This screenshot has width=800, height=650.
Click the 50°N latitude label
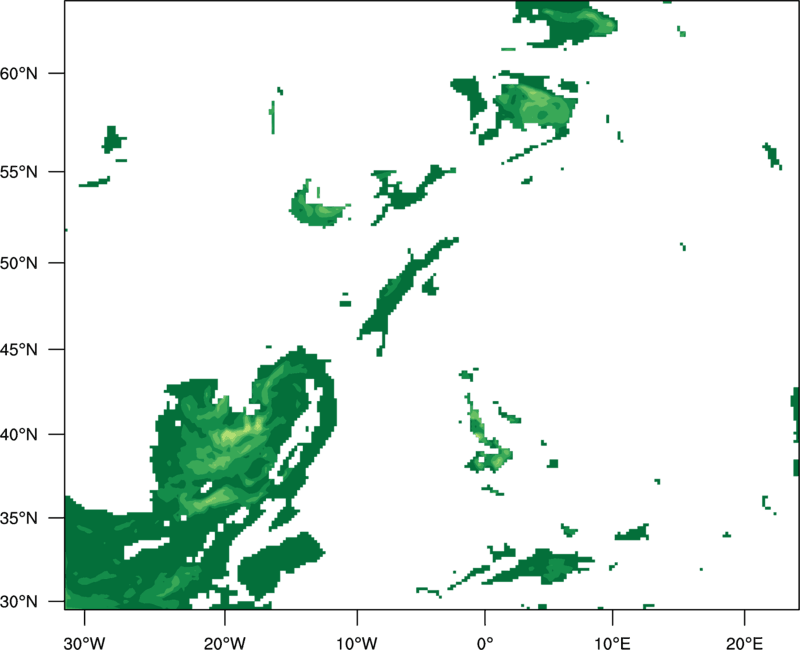tap(19, 263)
